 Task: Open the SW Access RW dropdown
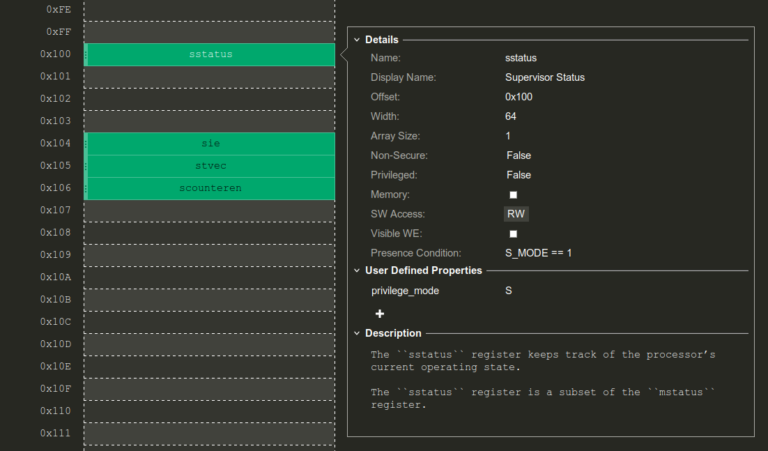coord(516,214)
